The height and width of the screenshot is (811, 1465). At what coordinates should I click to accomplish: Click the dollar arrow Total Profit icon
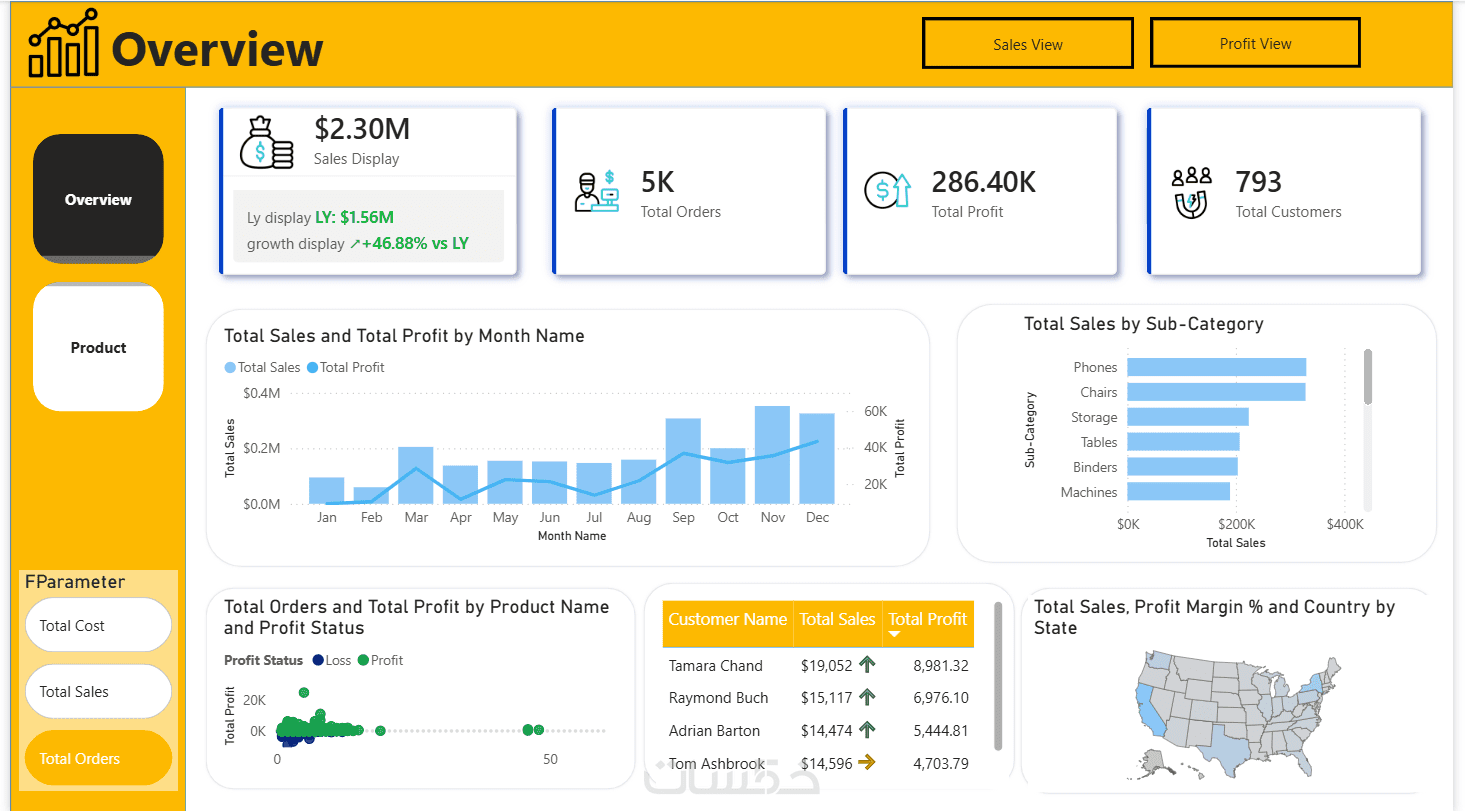888,190
